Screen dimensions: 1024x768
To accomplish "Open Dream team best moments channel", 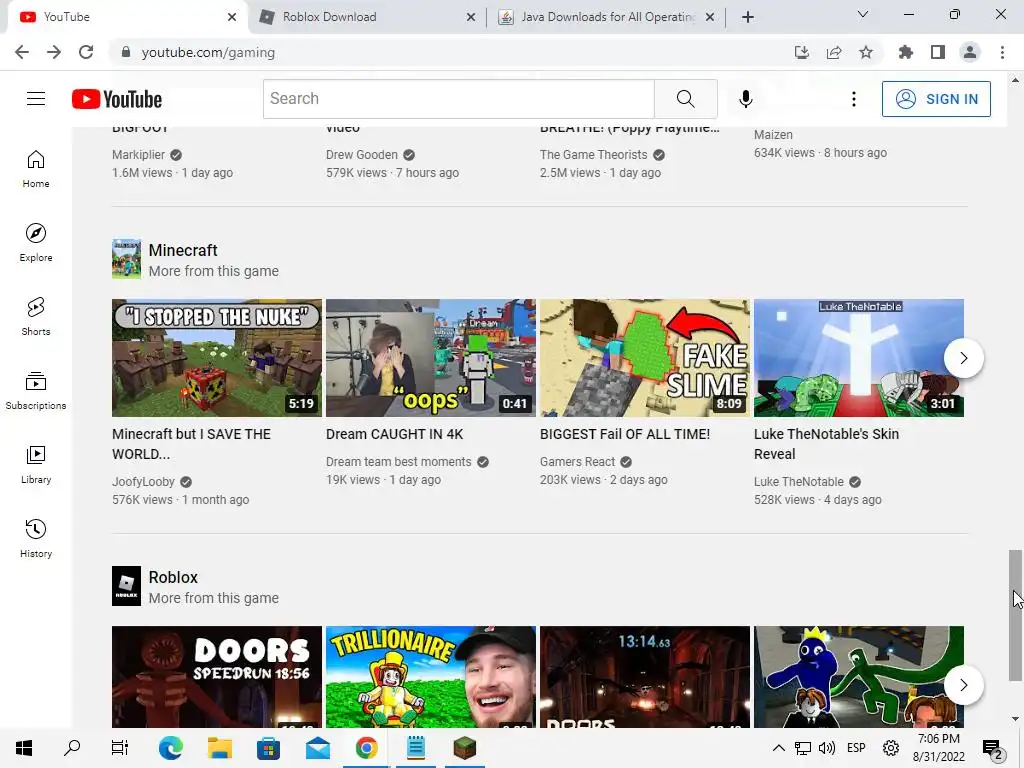I will (398, 462).
